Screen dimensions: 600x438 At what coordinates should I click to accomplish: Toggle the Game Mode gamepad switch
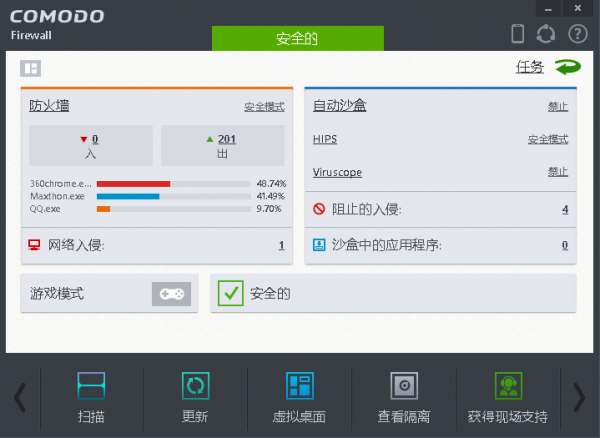click(x=171, y=294)
